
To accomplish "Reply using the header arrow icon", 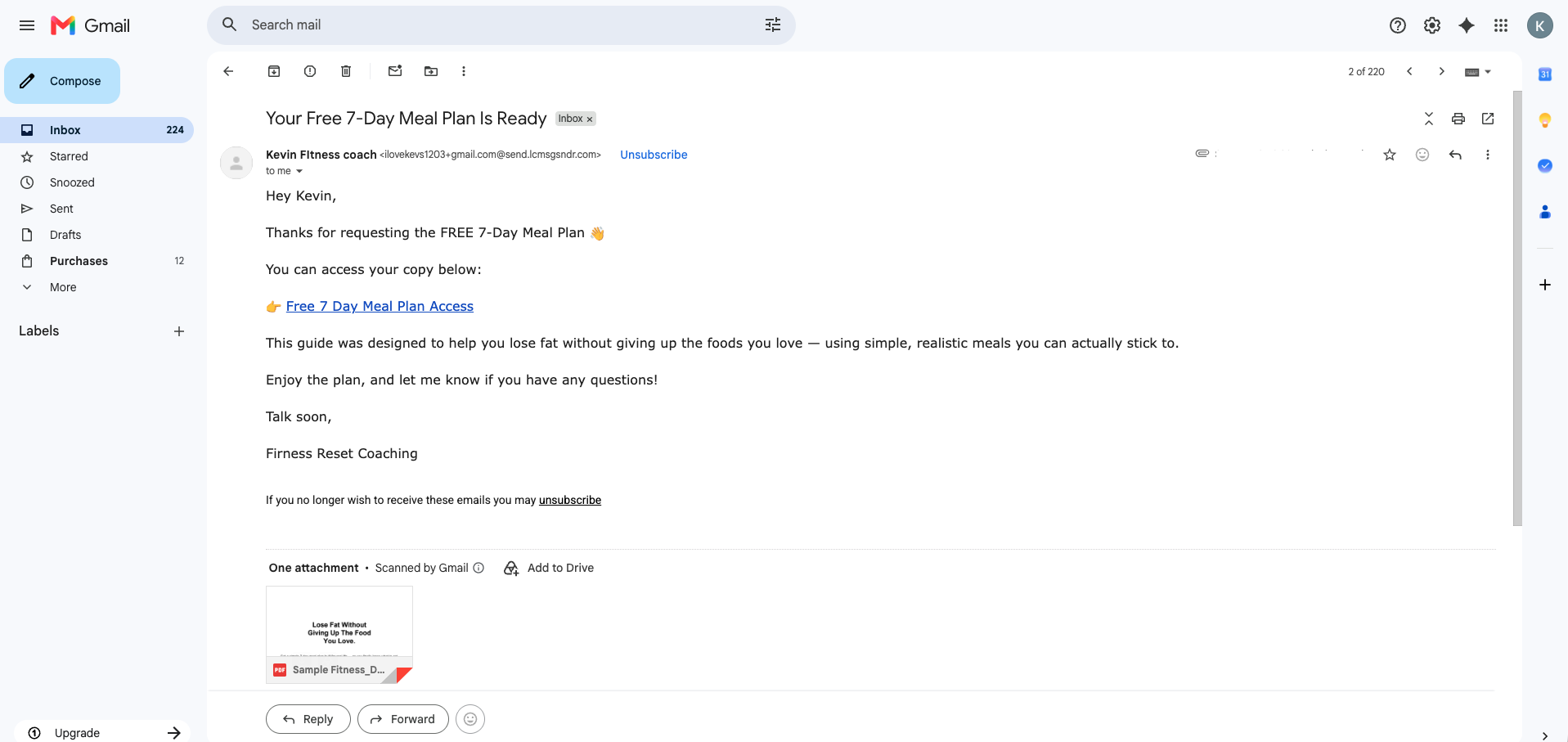I will (1455, 155).
